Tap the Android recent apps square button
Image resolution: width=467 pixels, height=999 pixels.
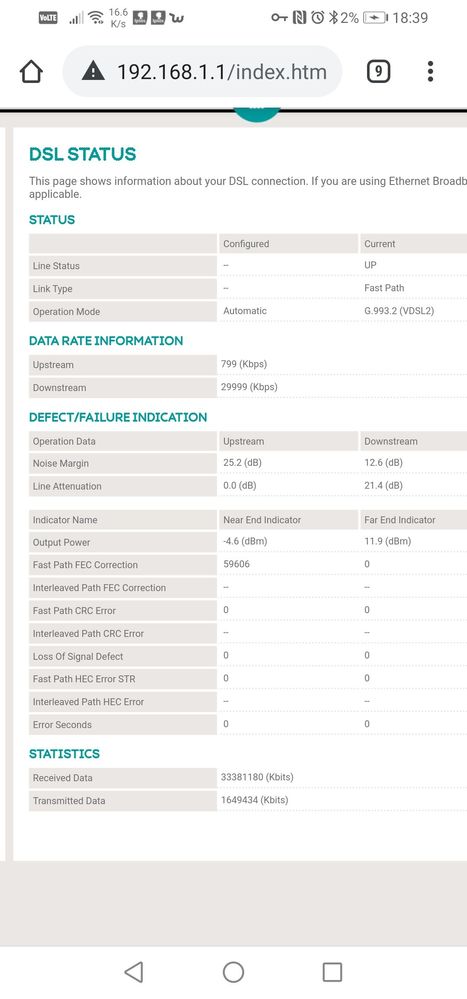tap(333, 972)
